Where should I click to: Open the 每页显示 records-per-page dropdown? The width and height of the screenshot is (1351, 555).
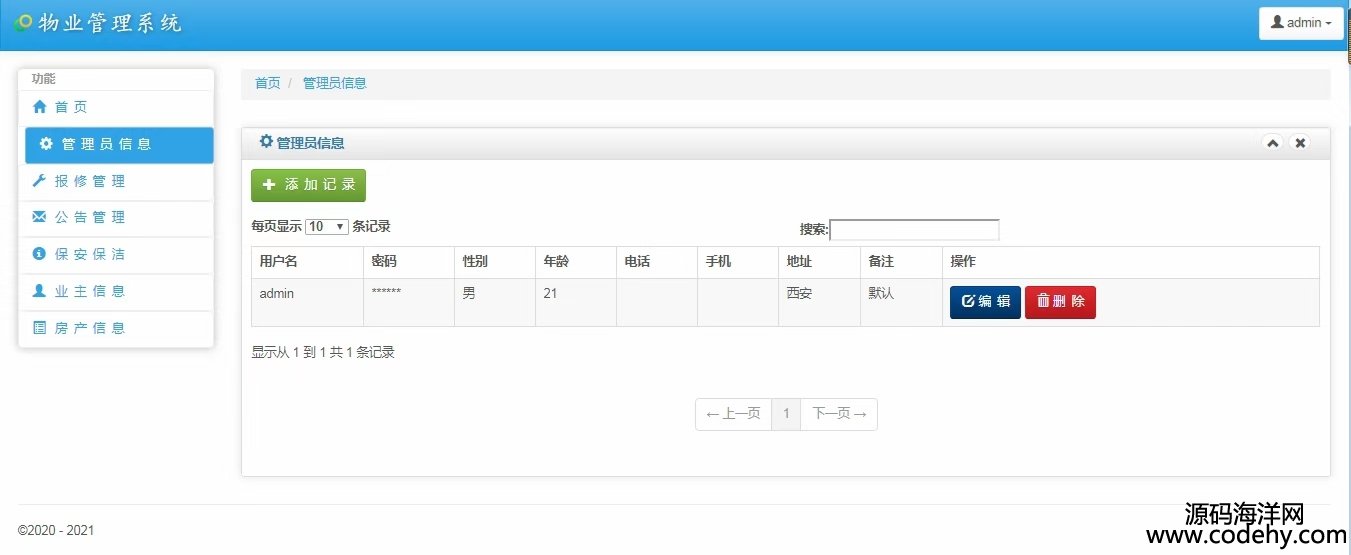pos(326,227)
